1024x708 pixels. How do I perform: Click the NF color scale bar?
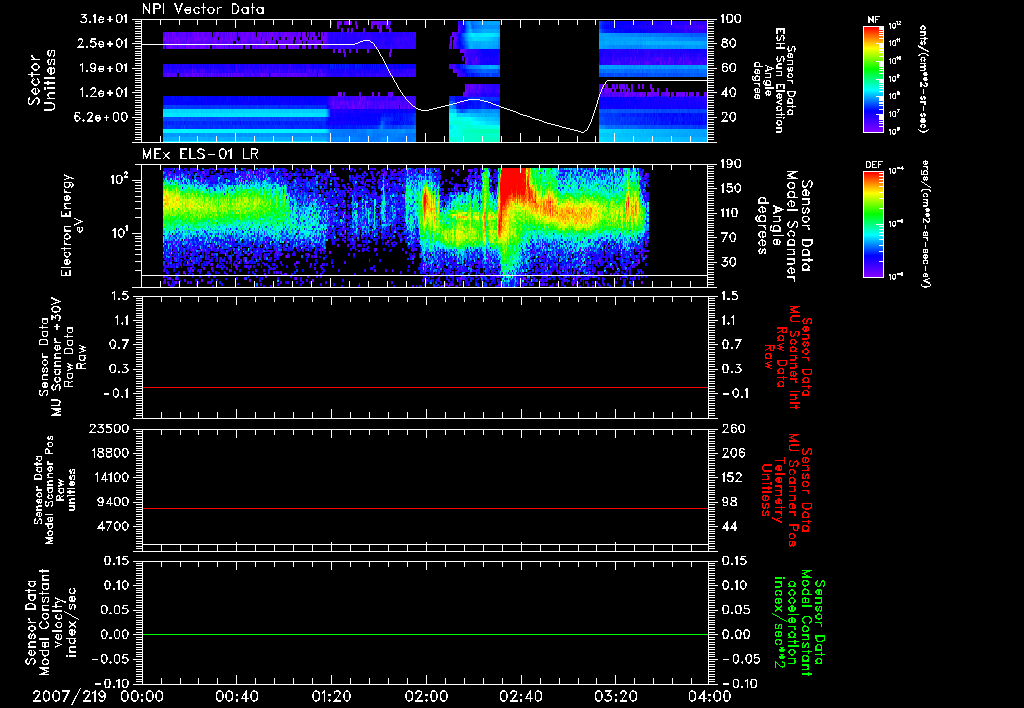click(x=874, y=78)
